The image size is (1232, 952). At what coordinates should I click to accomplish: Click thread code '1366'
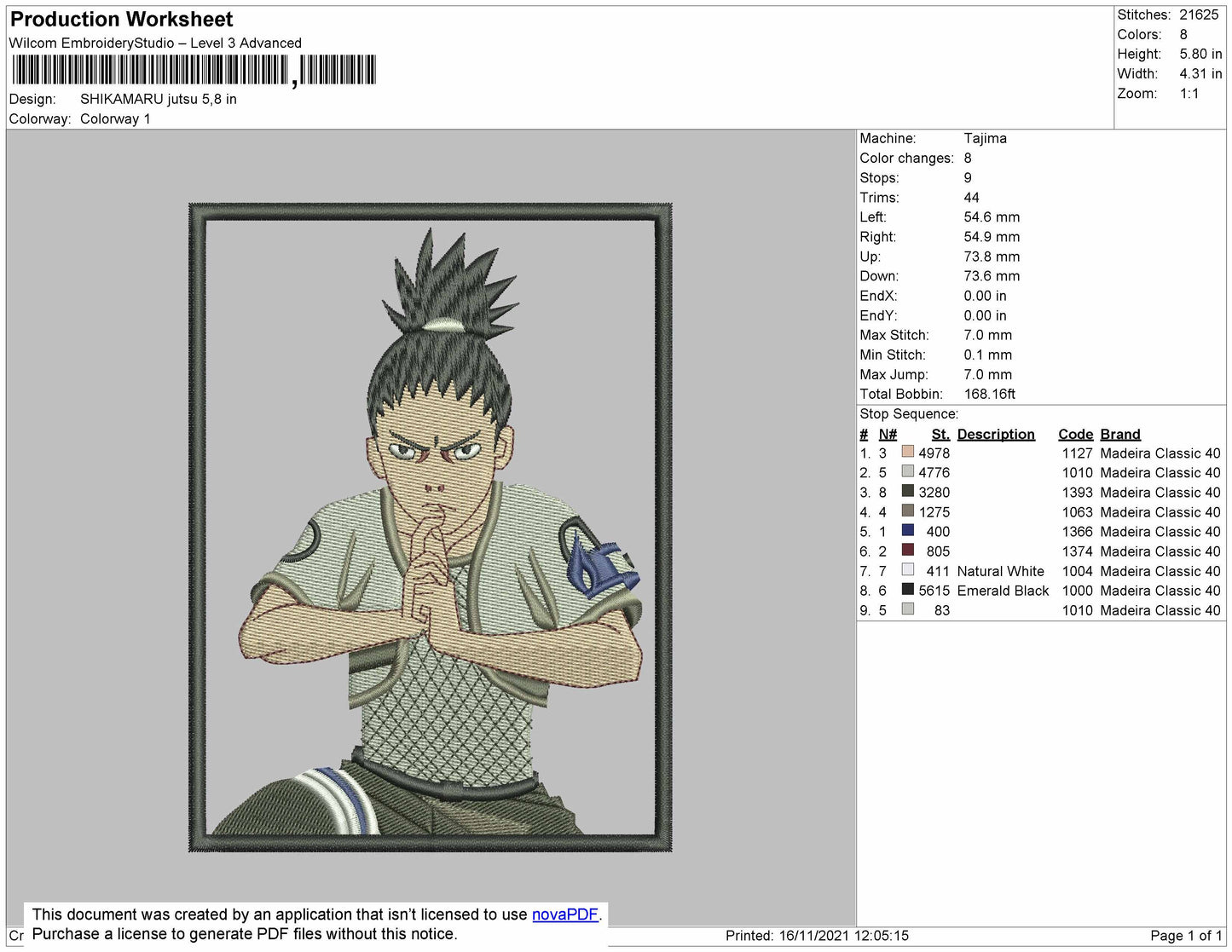click(1077, 532)
